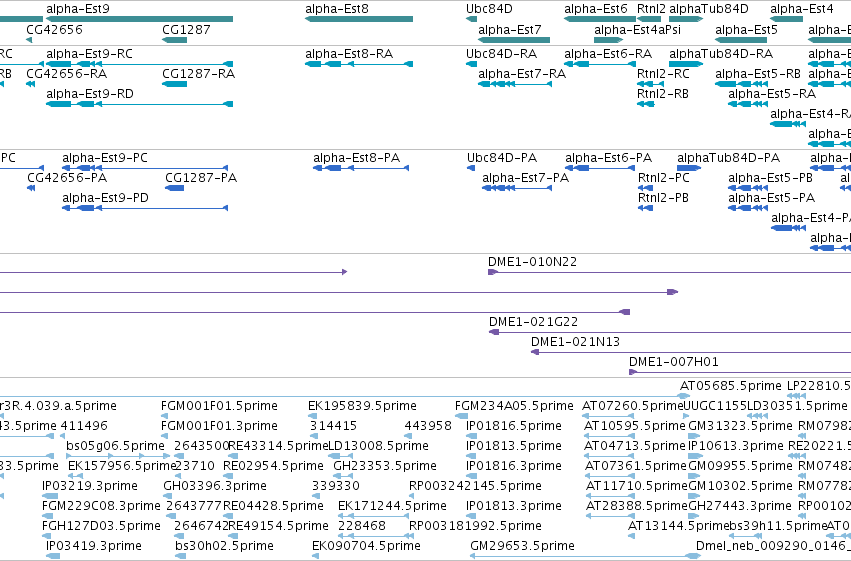Image resolution: width=851 pixels, height=561 pixels.
Task: Select the DME1-007H01 BAC clone label
Action: (x=674, y=362)
